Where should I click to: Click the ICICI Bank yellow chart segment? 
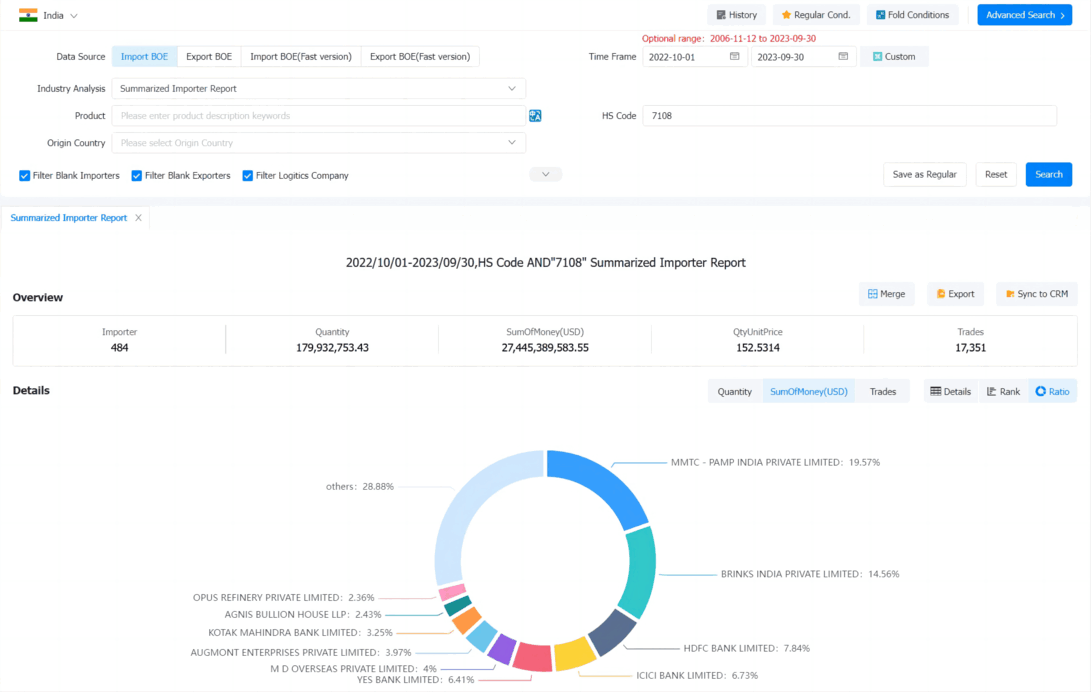pyautogui.click(x=576, y=654)
